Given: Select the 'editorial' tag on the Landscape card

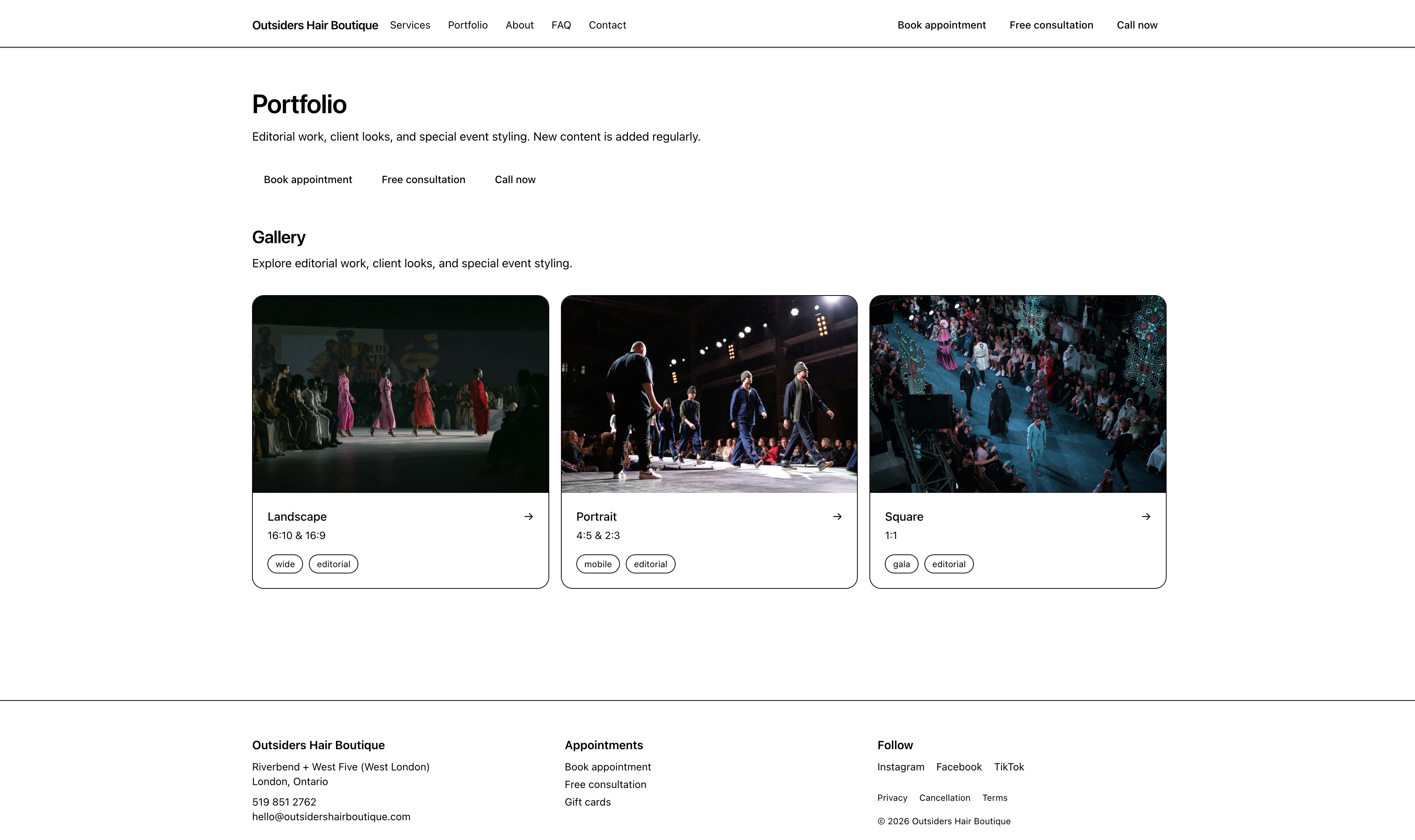Looking at the screenshot, I should [x=333, y=564].
